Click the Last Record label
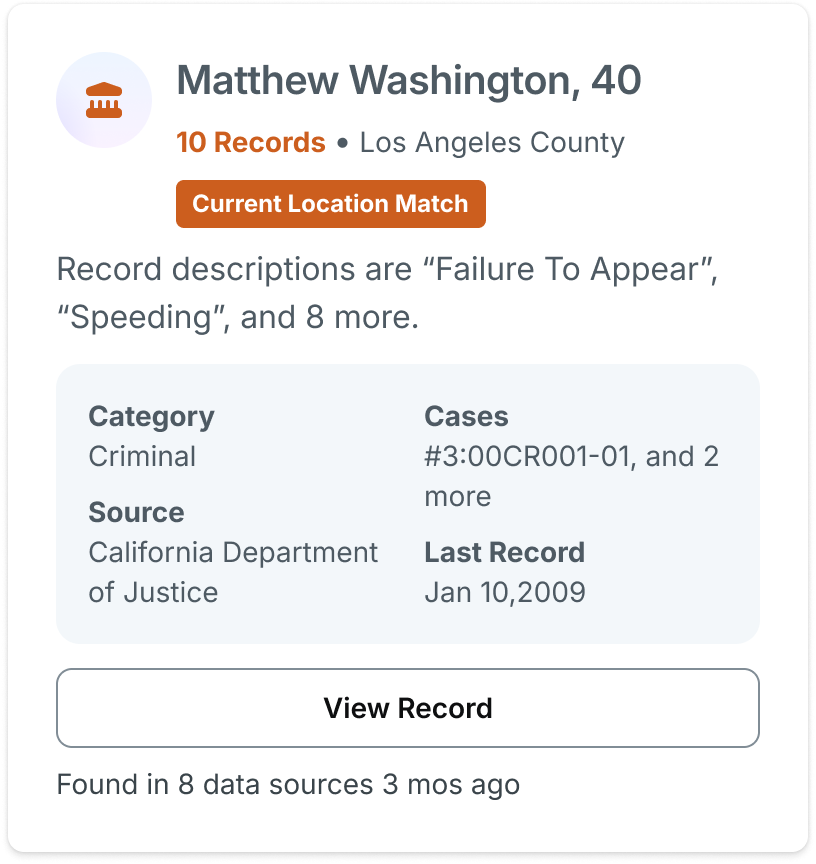This screenshot has width=816, height=864. coord(504,552)
